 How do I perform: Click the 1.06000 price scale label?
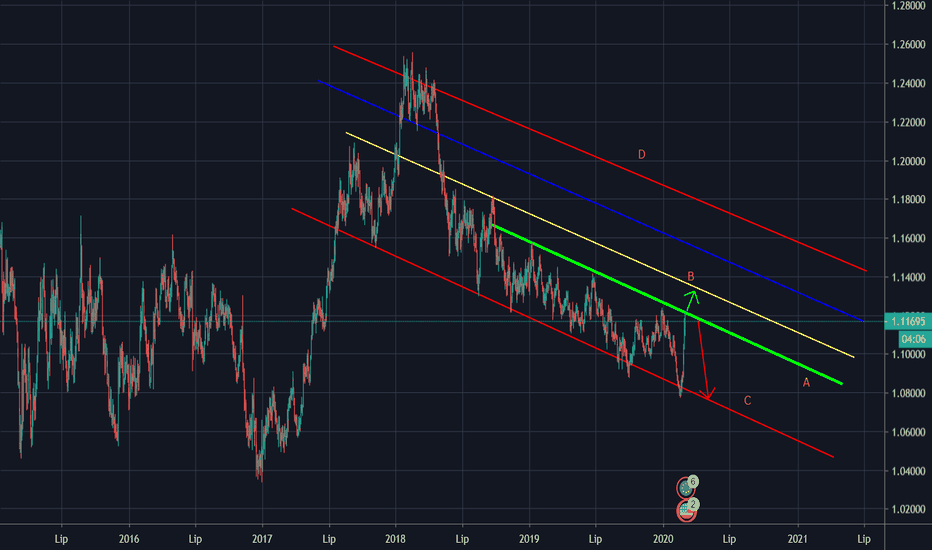pyautogui.click(x=908, y=432)
